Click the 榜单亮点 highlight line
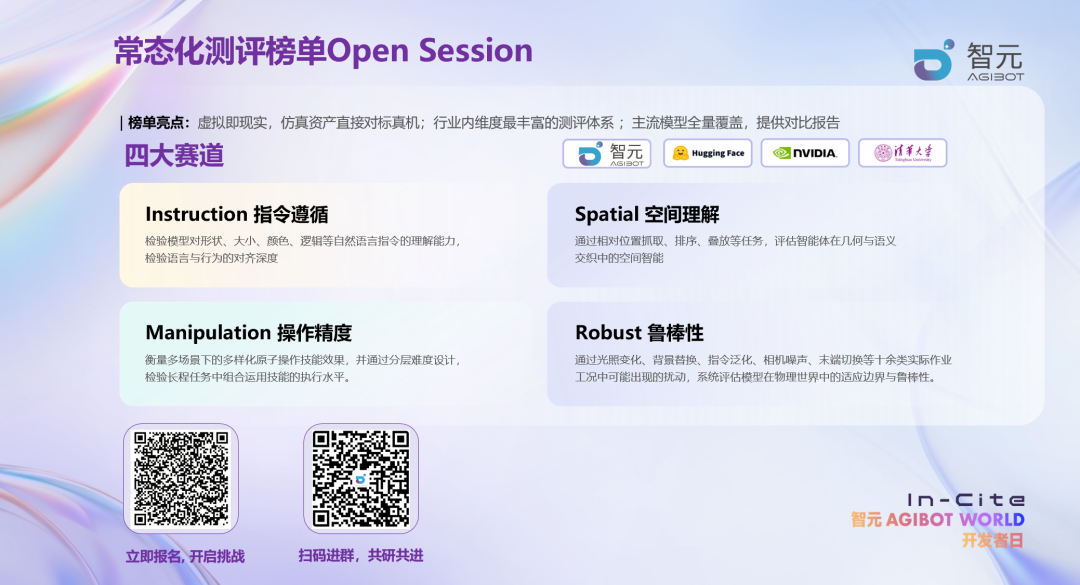The width and height of the screenshot is (1080, 585). [x=480, y=123]
